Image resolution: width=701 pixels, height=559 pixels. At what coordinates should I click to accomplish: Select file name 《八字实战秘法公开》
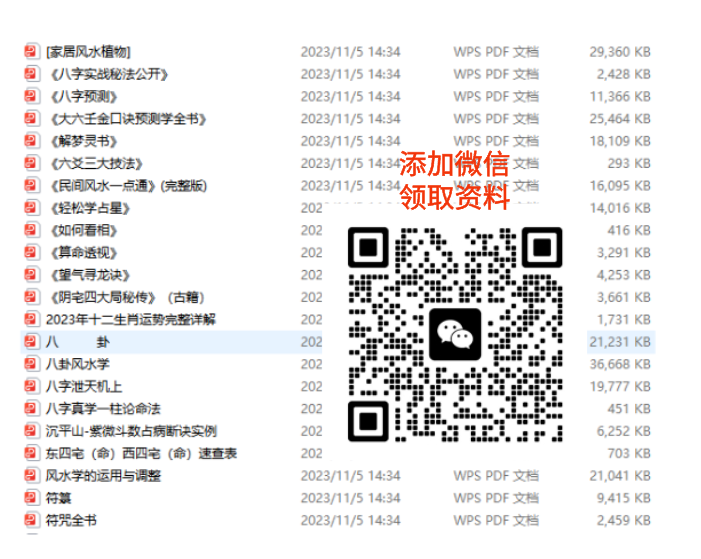click(109, 74)
